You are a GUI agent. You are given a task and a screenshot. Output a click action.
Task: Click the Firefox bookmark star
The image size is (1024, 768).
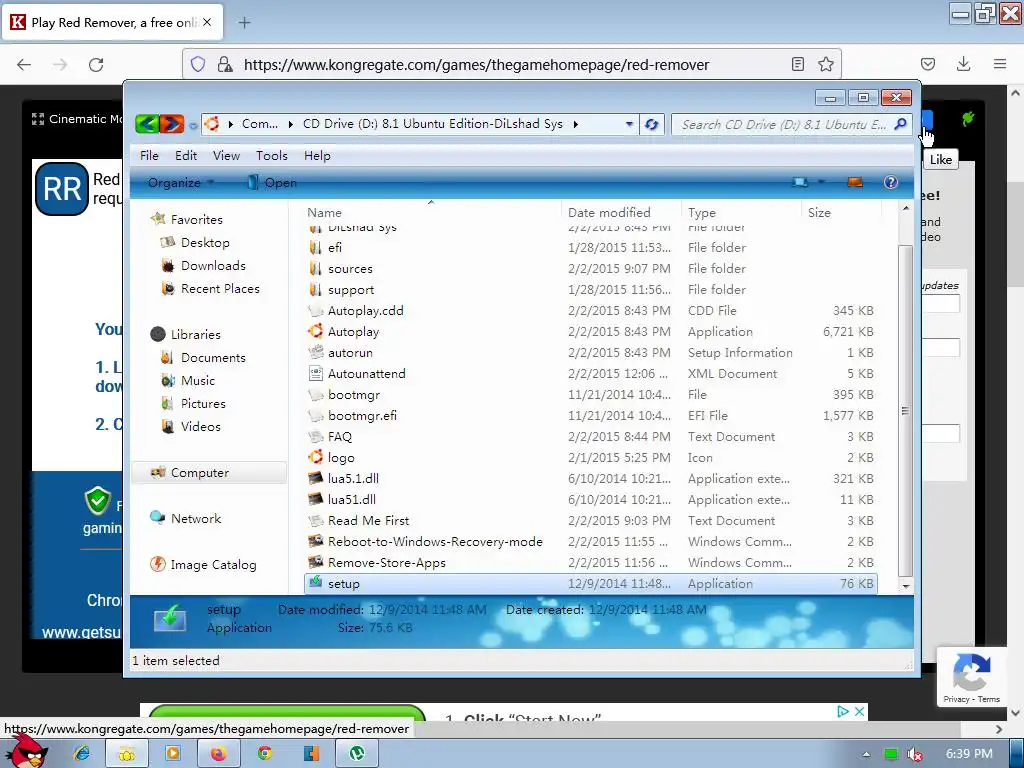coord(825,64)
